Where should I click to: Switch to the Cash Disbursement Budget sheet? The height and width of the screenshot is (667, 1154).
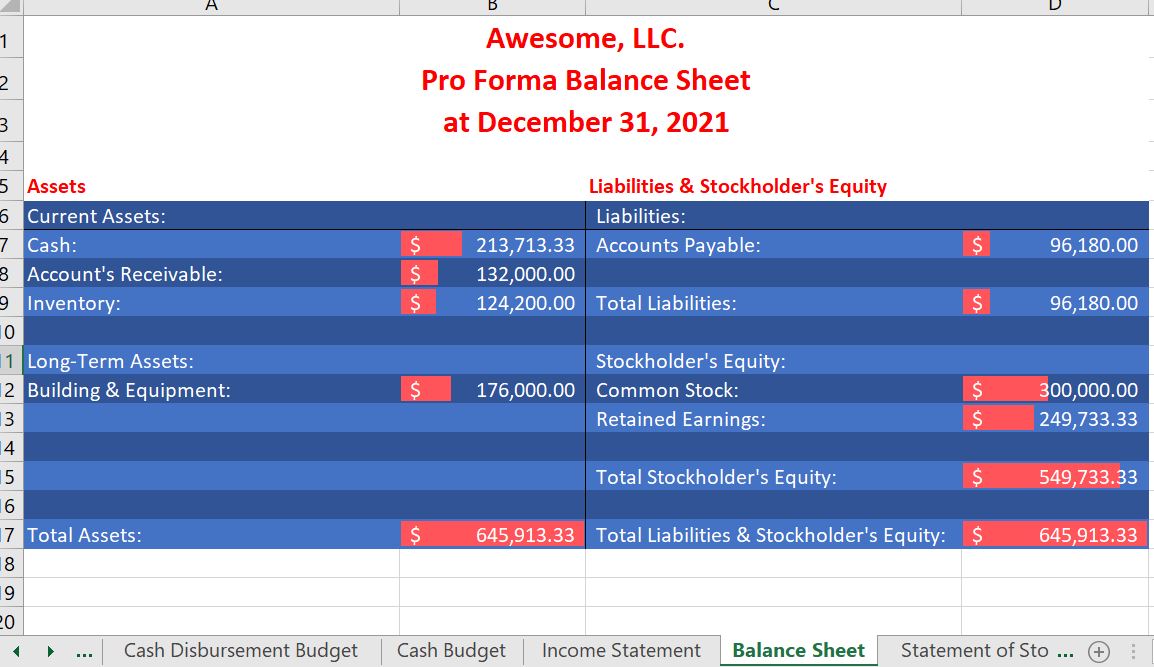240,649
